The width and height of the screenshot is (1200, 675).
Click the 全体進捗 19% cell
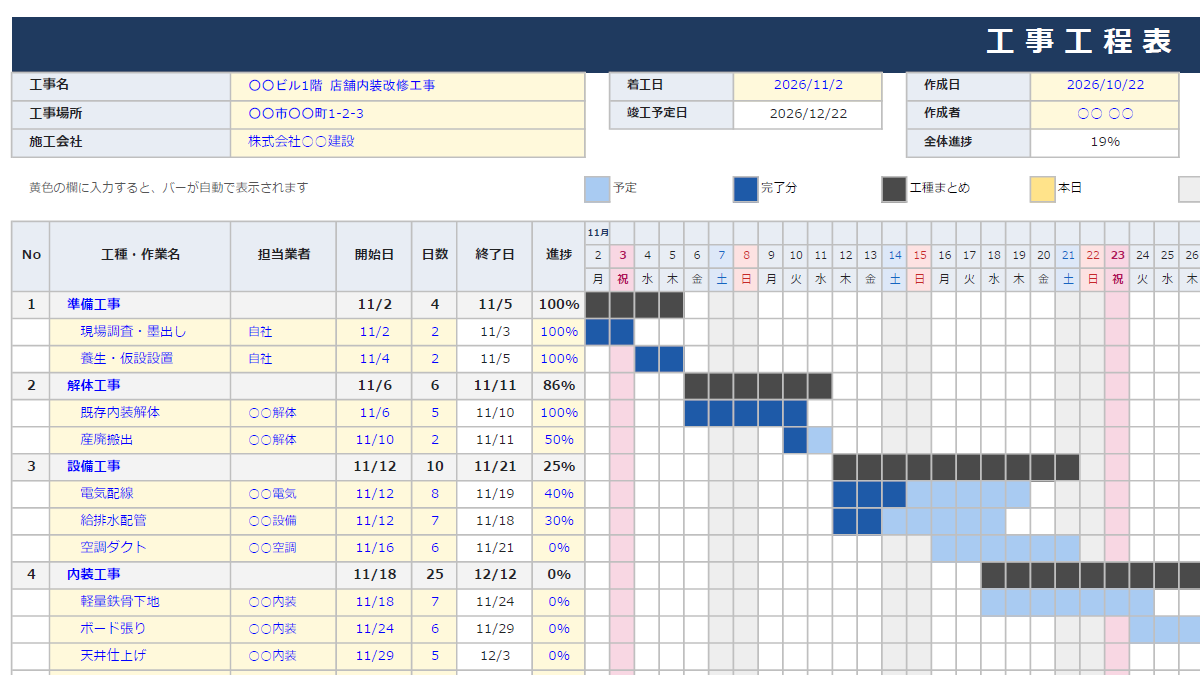[x=1105, y=142]
